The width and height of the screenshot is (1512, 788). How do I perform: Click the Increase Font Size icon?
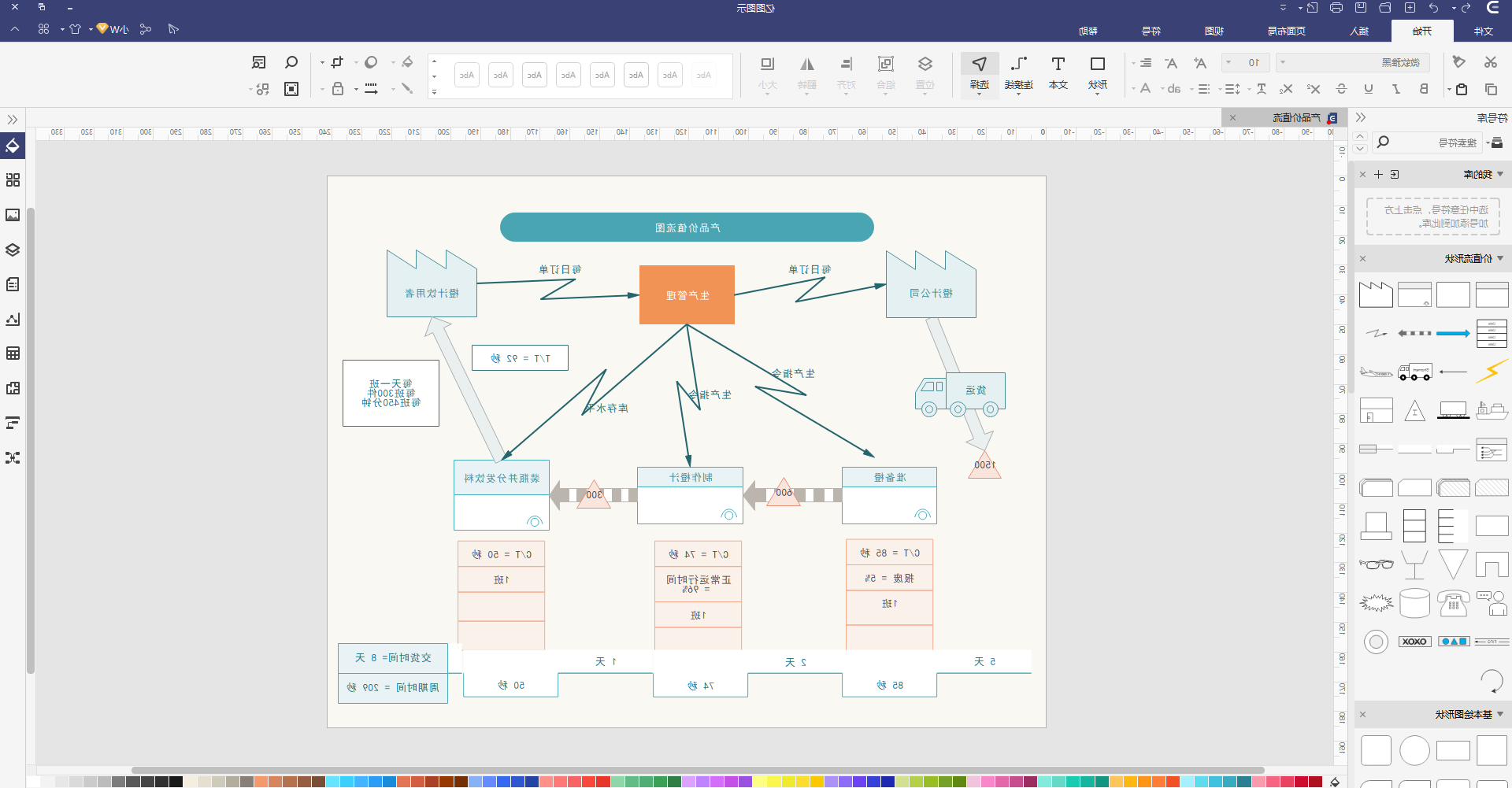[1200, 63]
